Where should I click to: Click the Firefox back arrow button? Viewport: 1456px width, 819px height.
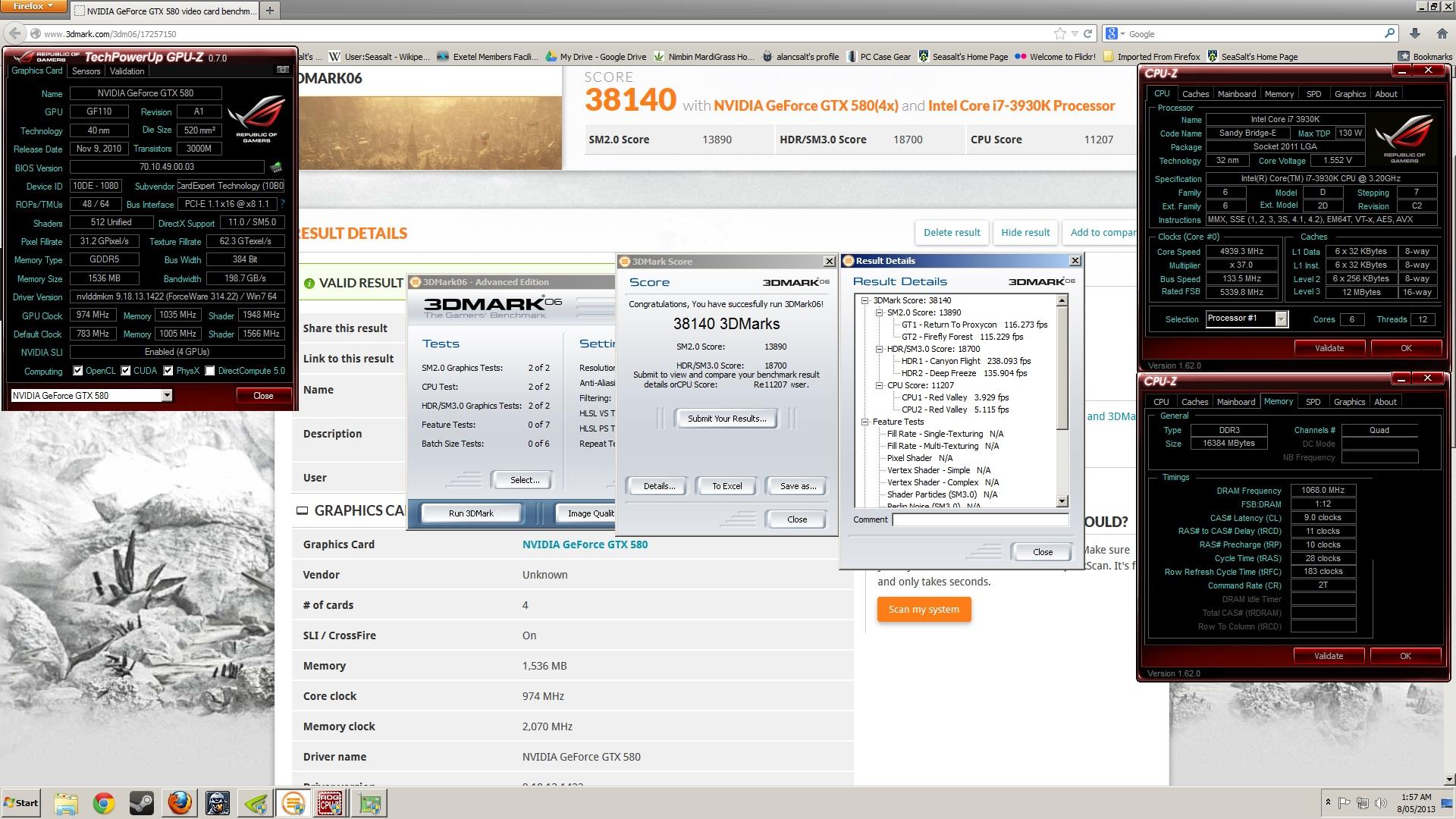pyautogui.click(x=14, y=33)
